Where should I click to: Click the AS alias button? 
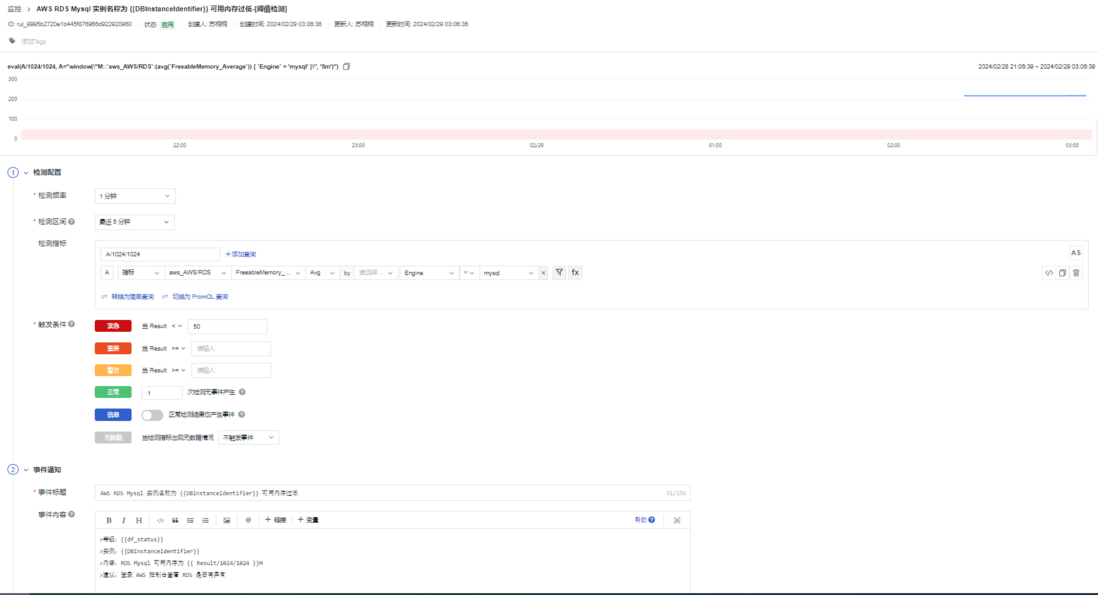pyautogui.click(x=1076, y=253)
